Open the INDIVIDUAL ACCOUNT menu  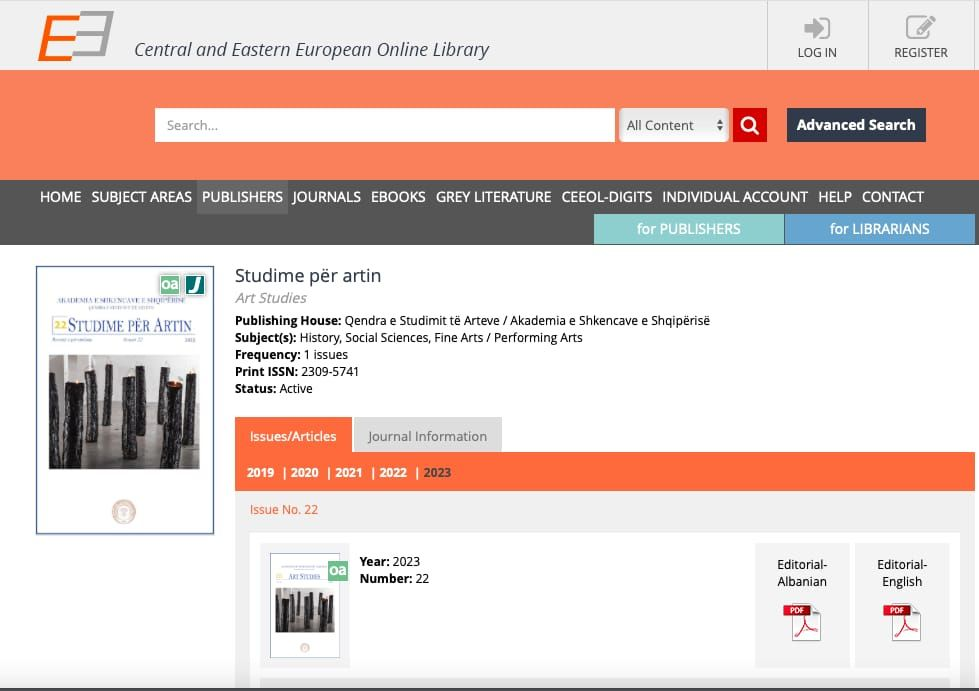pos(735,197)
